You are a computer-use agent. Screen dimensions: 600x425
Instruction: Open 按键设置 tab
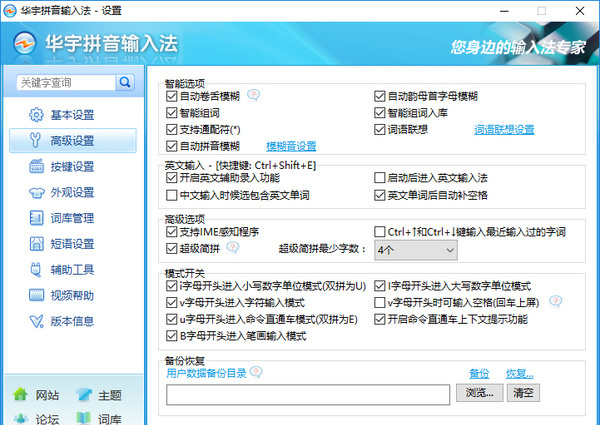73,166
